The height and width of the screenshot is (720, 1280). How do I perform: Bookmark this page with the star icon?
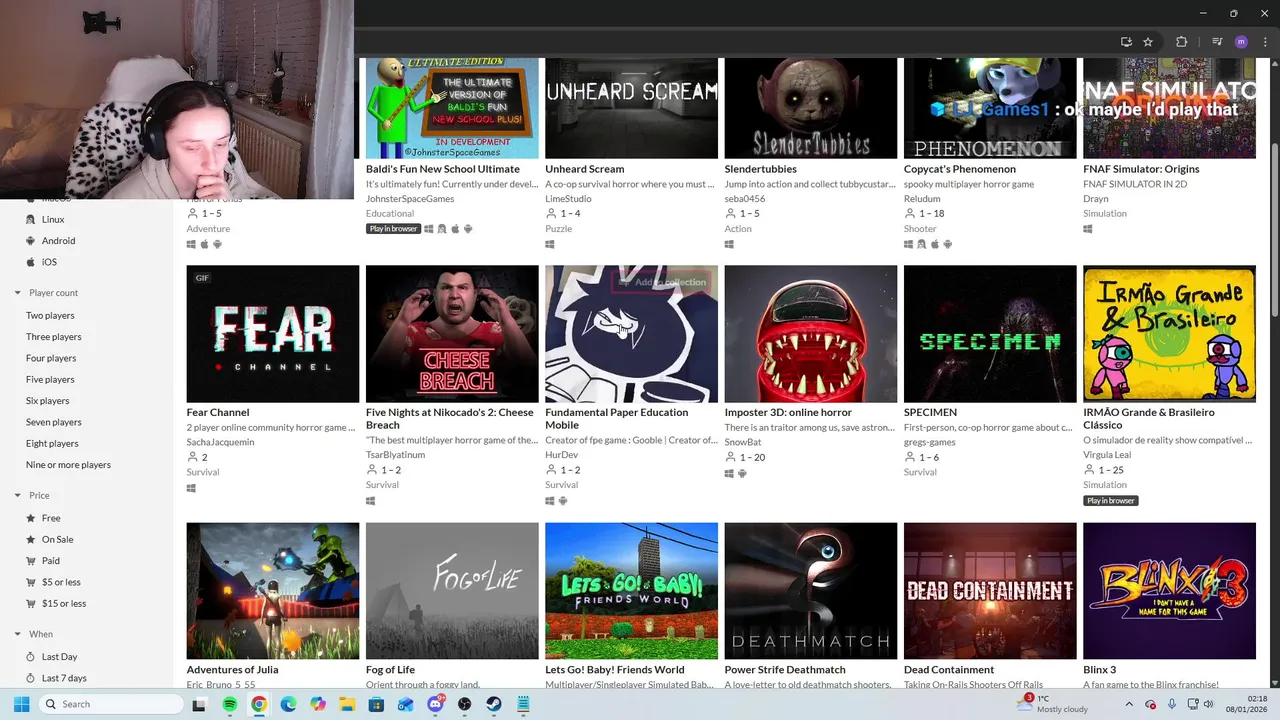pyautogui.click(x=1148, y=42)
